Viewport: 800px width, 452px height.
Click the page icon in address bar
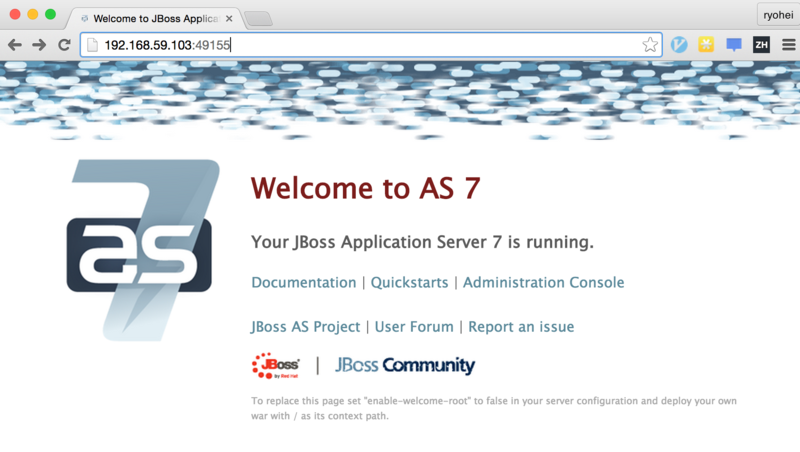[x=92, y=45]
